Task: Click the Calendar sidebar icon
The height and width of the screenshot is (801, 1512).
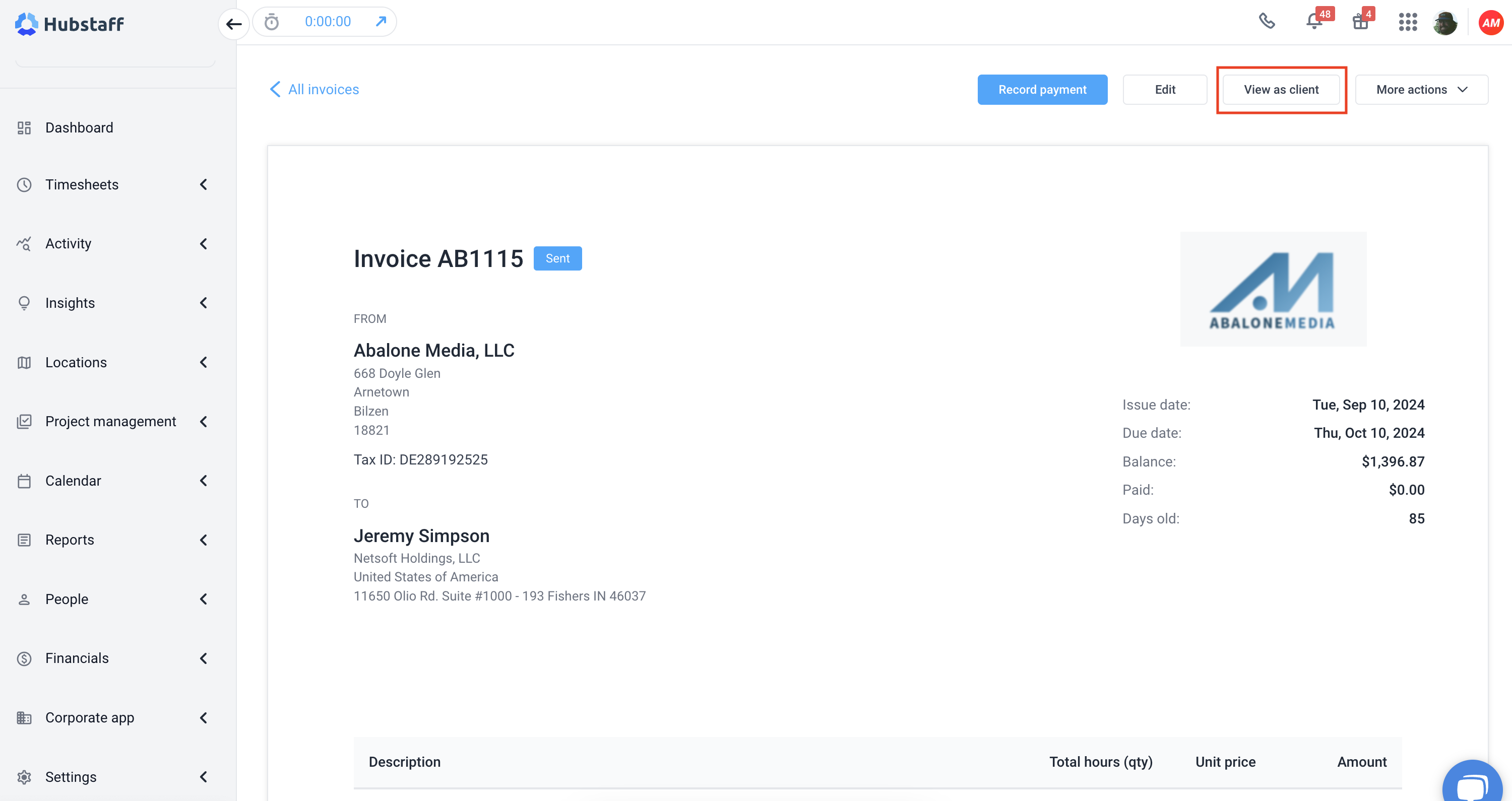Action: [24, 481]
